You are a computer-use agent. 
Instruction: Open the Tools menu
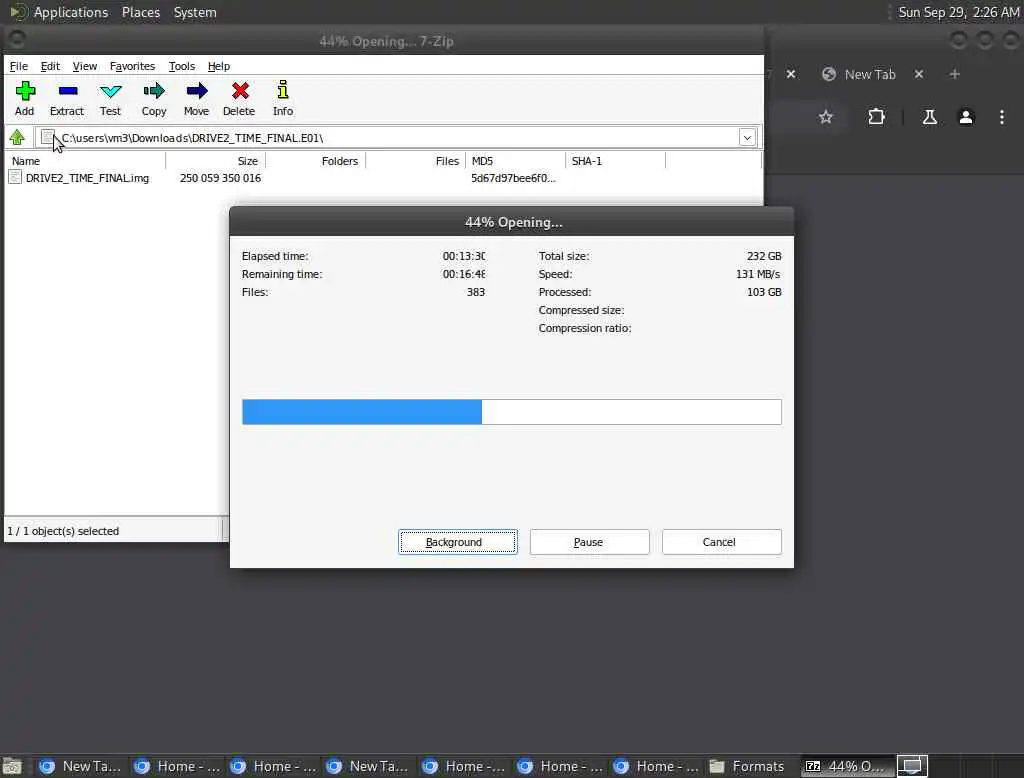[x=182, y=66]
